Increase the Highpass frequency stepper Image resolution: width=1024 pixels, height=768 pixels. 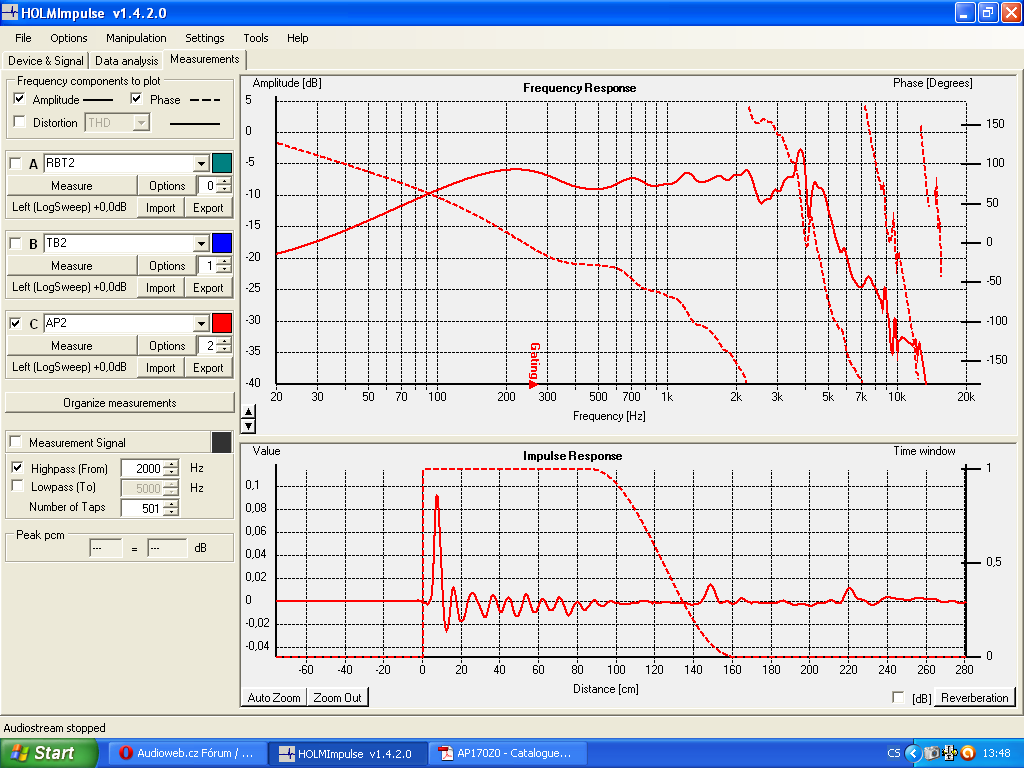(171, 464)
